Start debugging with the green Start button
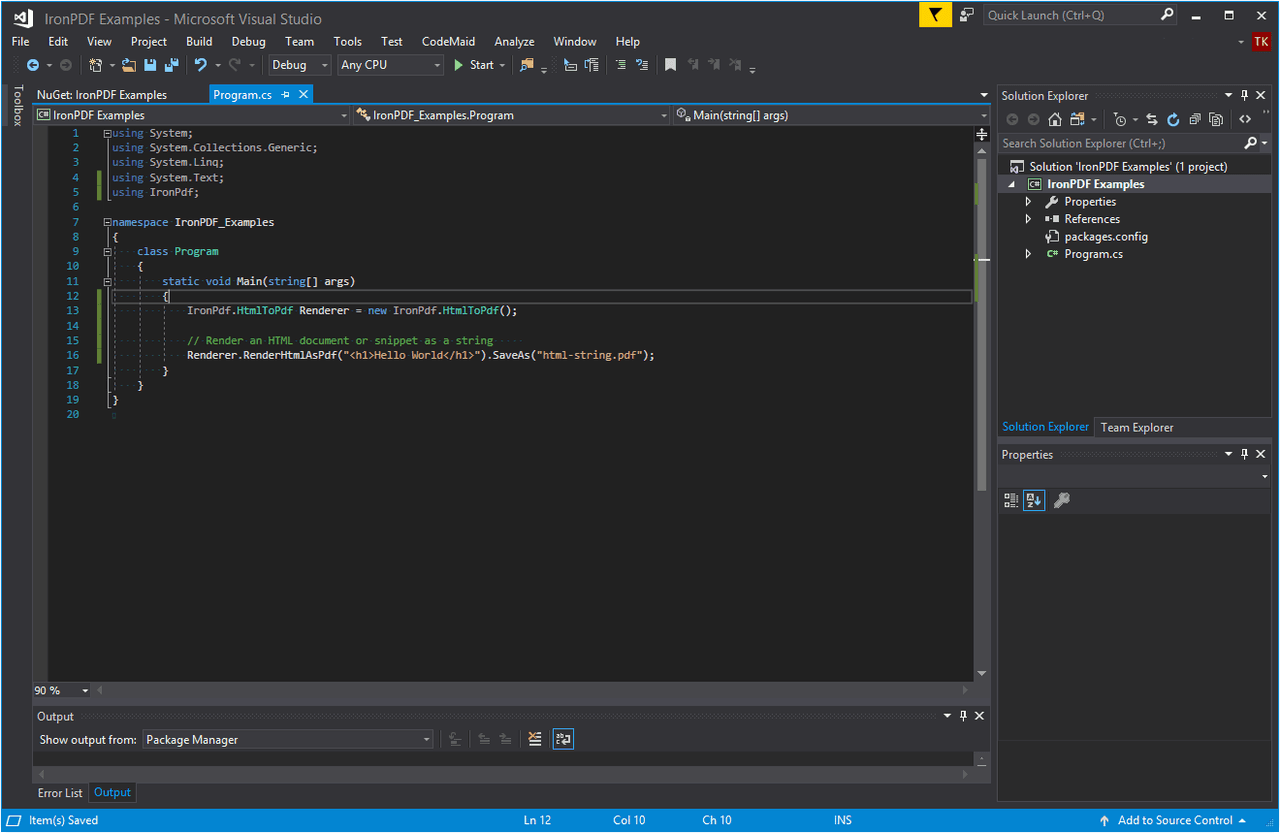Screen dimensions: 1280x833 (474, 65)
